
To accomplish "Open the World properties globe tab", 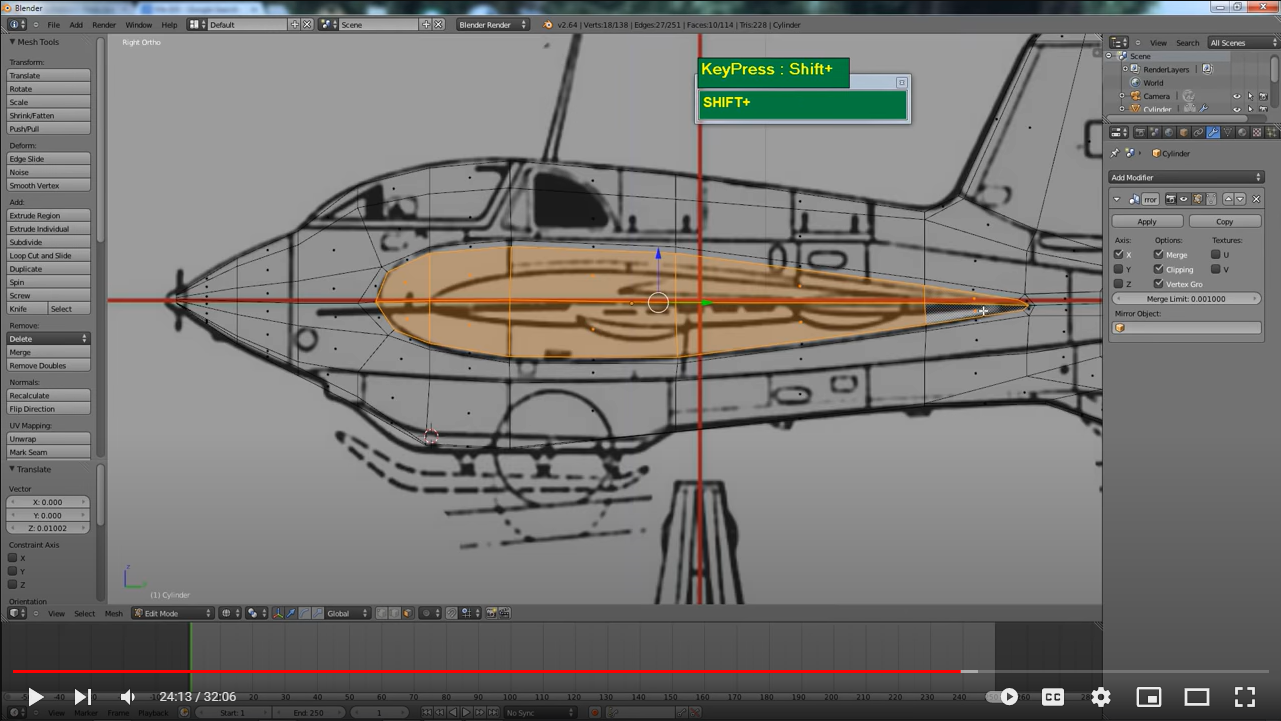I will pos(1169,132).
